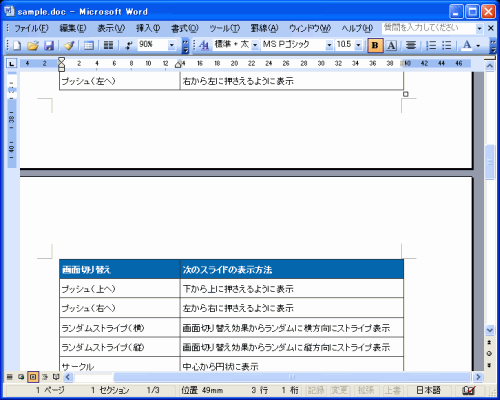
Task: Open the 編集(E) menu
Action: 73,28
